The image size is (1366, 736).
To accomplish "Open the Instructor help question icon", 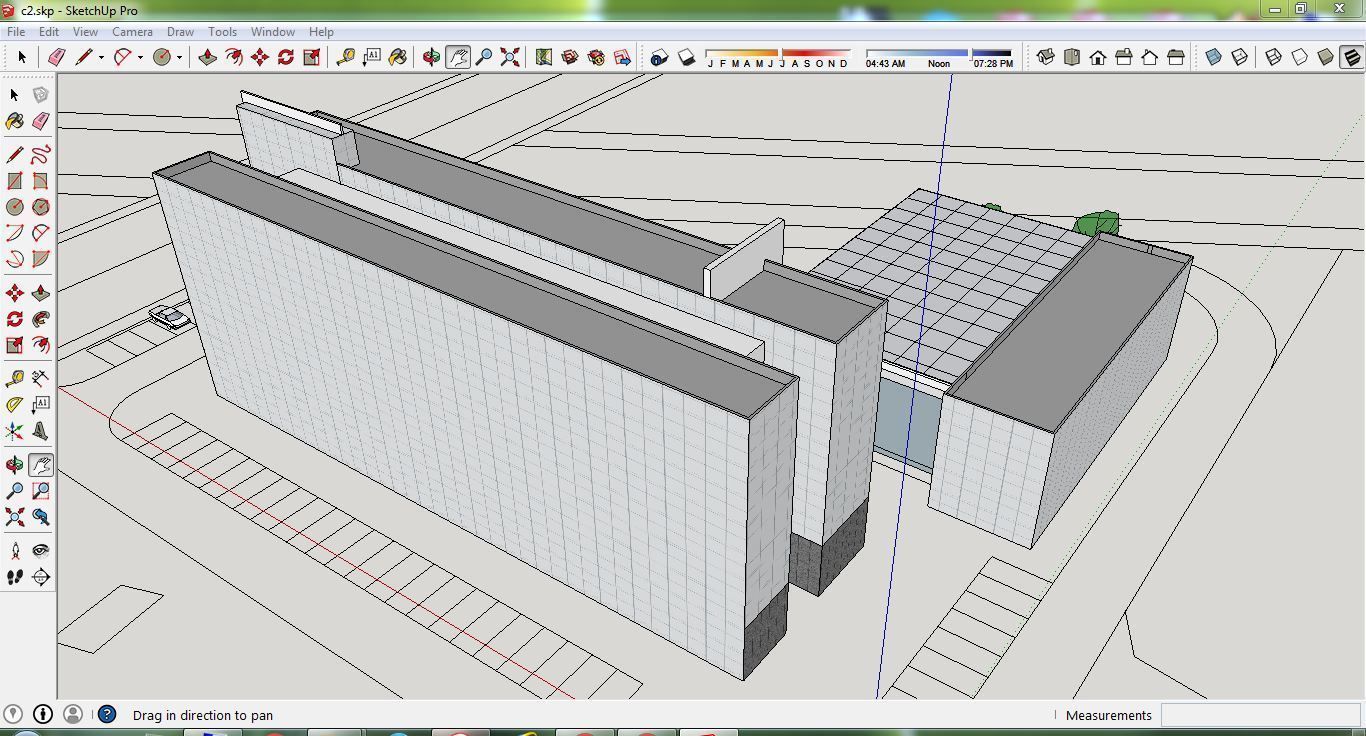I will [x=107, y=714].
